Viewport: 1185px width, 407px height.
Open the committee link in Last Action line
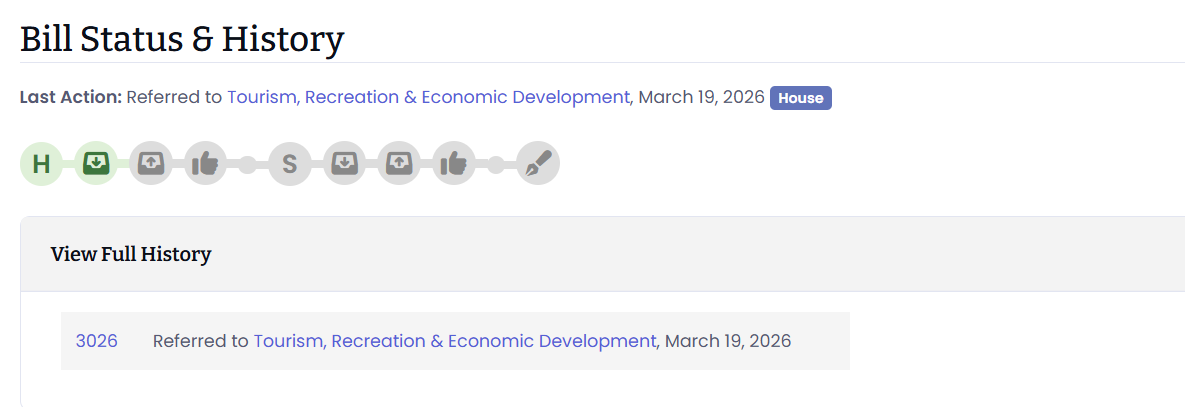click(428, 97)
